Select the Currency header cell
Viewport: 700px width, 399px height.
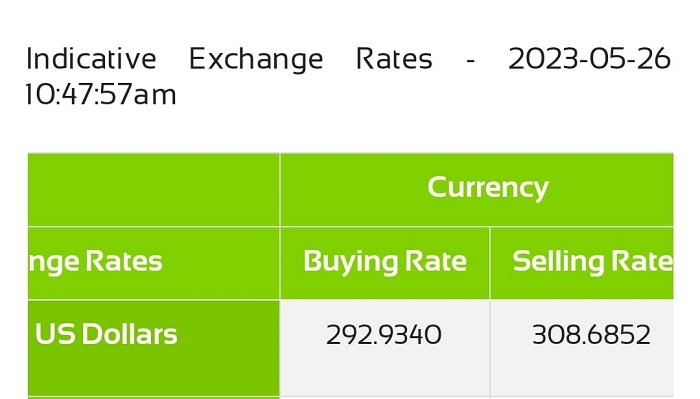pos(477,189)
